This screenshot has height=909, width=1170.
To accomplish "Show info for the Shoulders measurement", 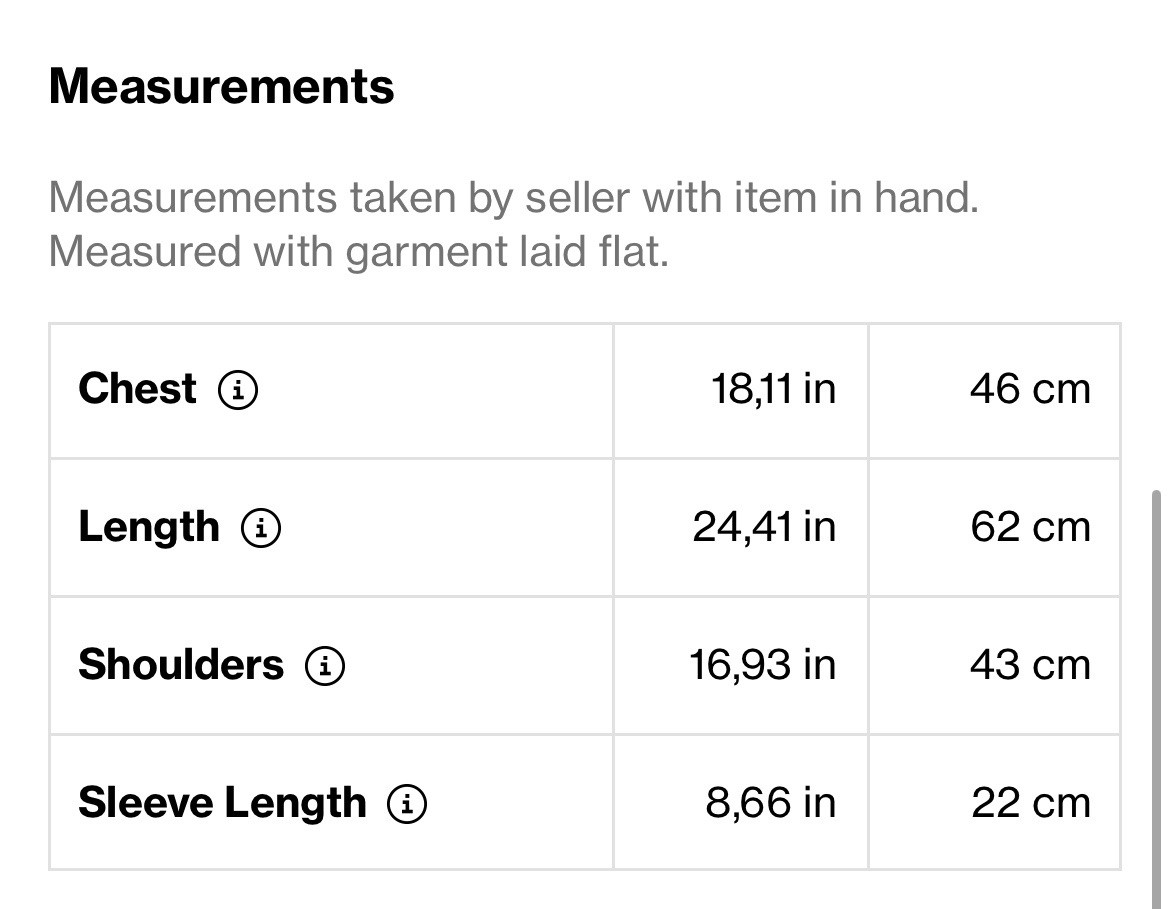I will coord(325,666).
